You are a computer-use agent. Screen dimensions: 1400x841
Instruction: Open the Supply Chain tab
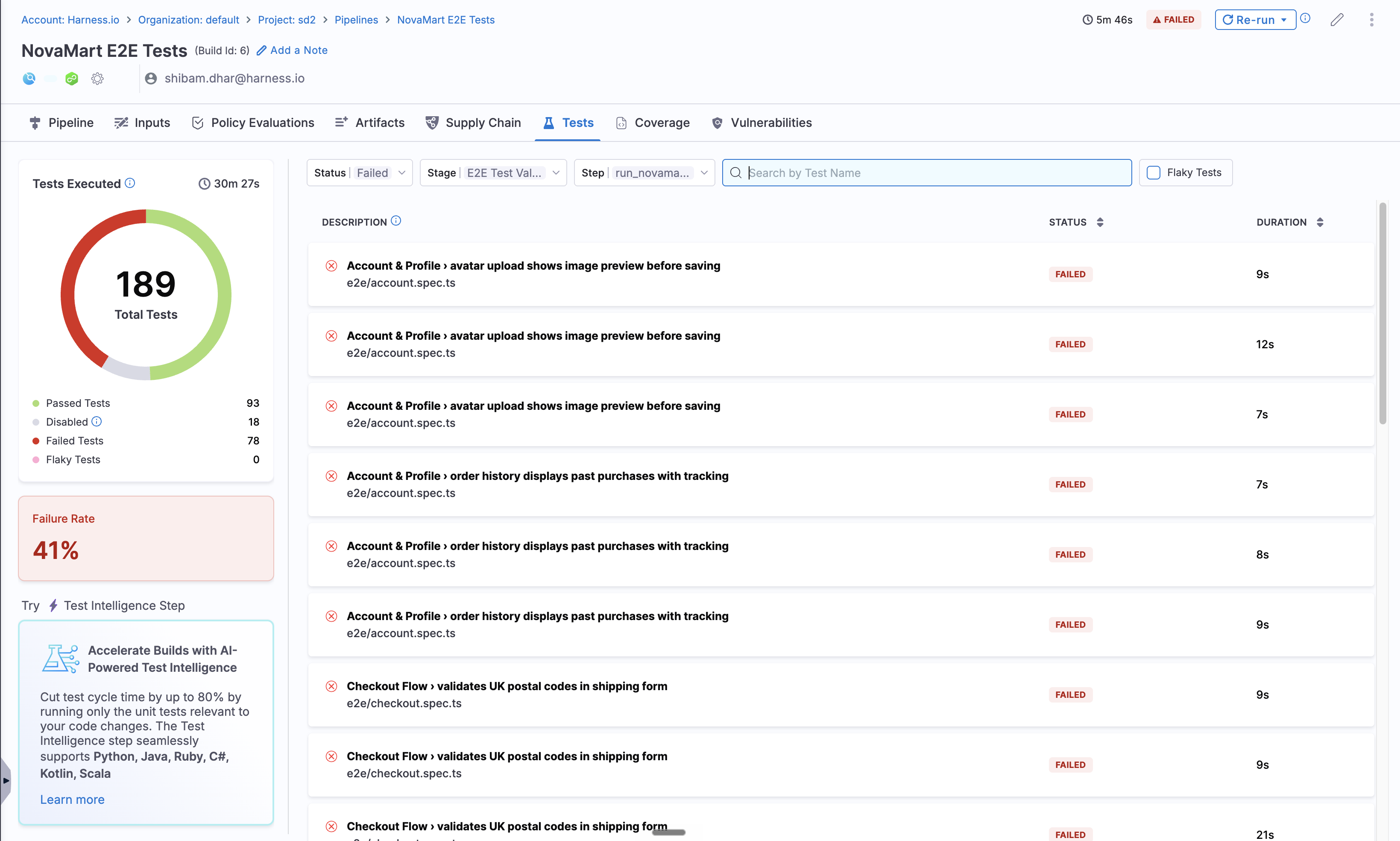tap(473, 122)
